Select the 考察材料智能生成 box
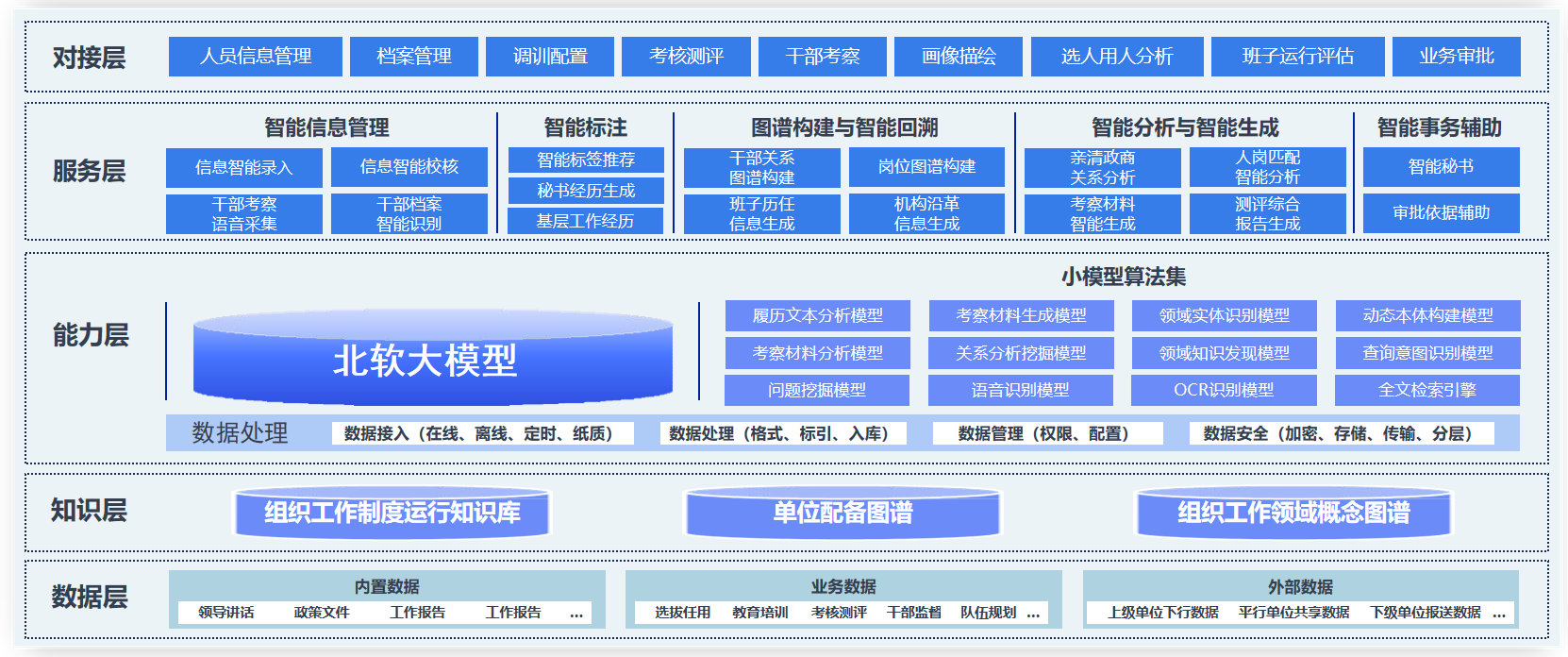Viewport: 1568px width, 657px height. 1103,214
